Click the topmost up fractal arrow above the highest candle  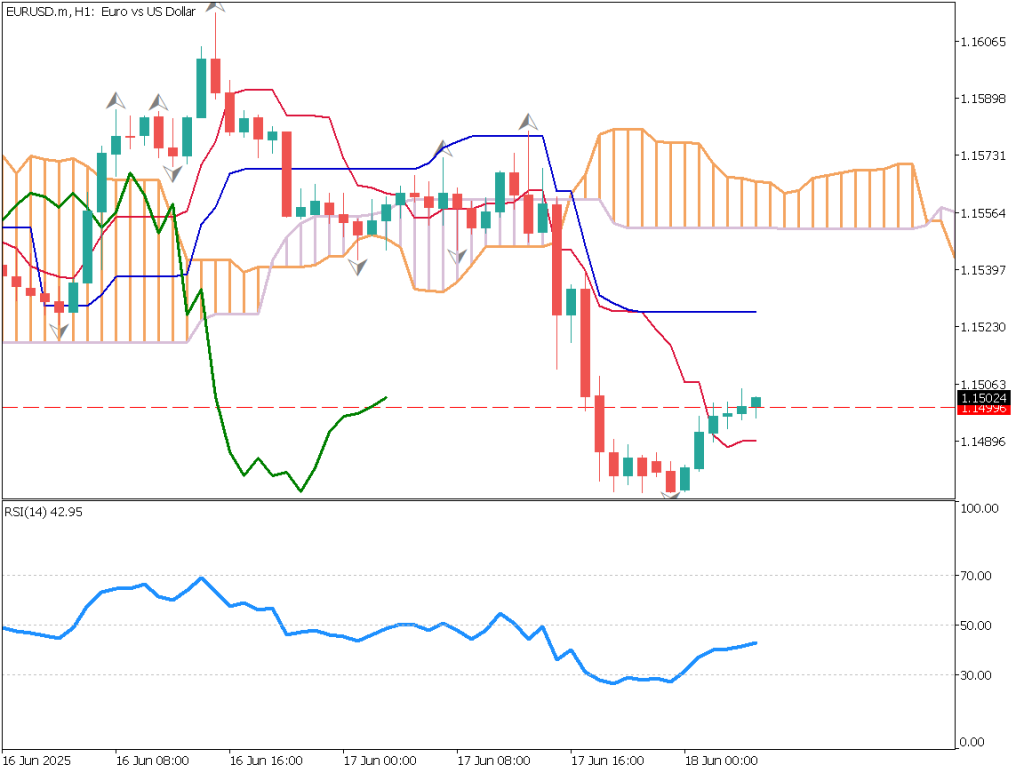pos(215,5)
